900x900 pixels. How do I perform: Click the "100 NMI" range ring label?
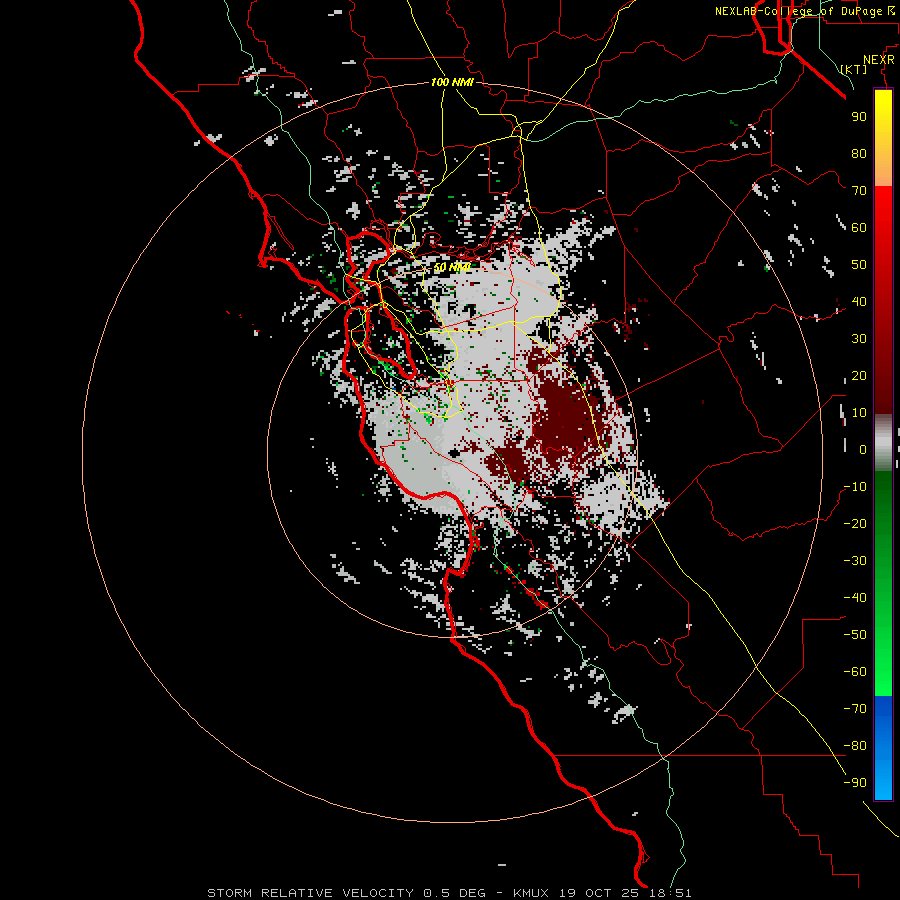pos(452,82)
